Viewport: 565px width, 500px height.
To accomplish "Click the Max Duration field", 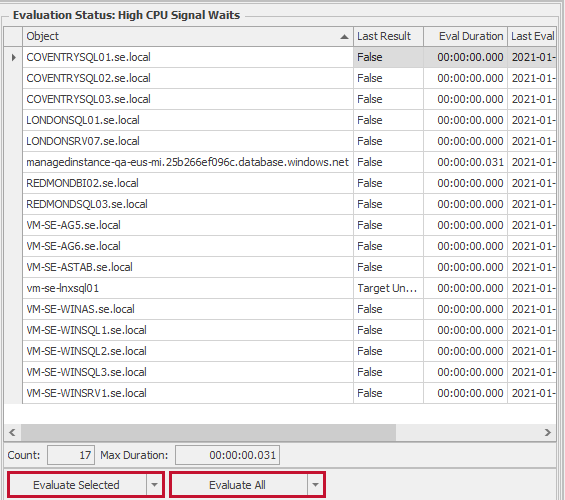I will (x=227, y=455).
